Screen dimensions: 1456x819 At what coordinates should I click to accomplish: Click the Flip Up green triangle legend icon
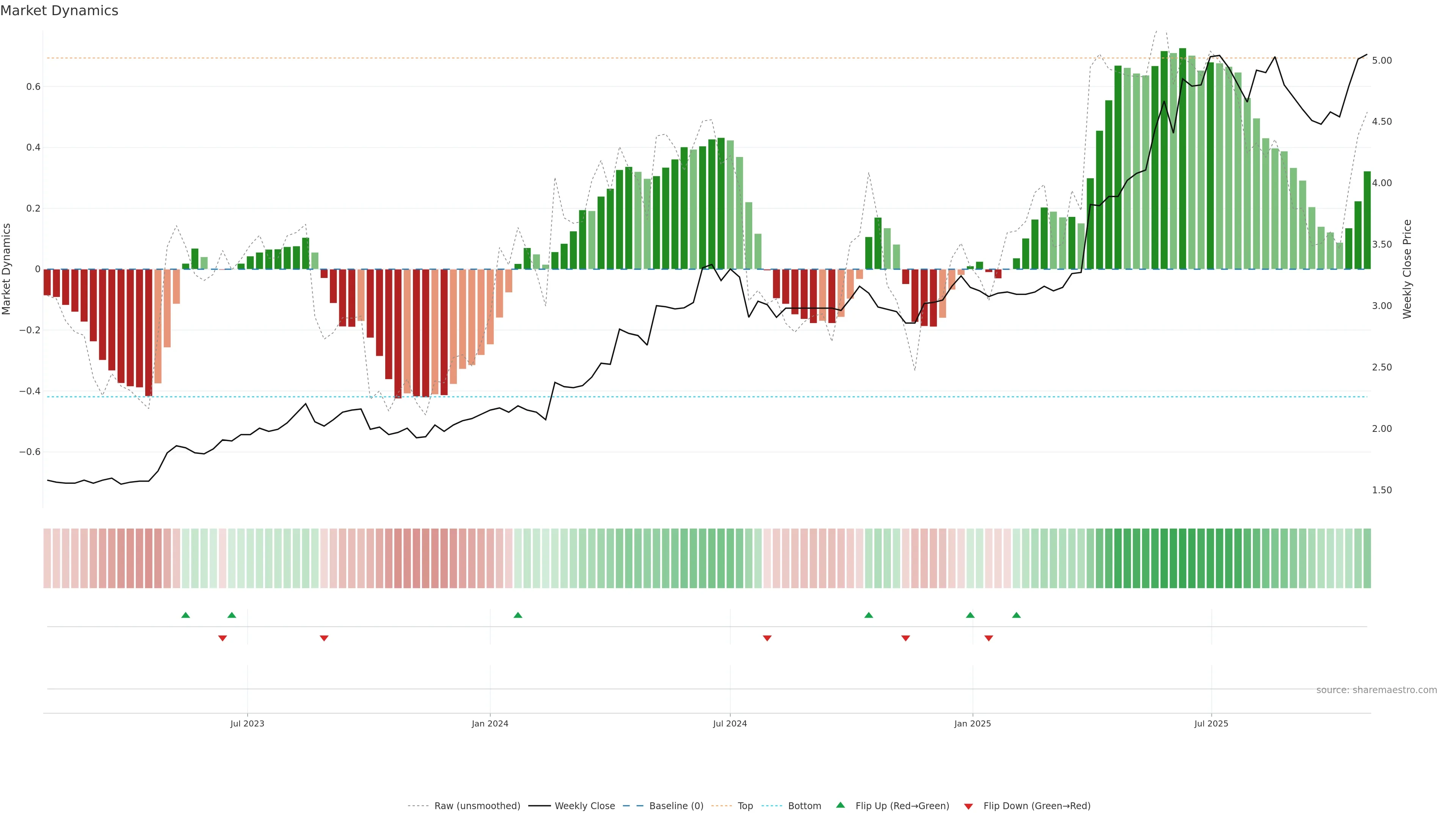pyautogui.click(x=840, y=805)
